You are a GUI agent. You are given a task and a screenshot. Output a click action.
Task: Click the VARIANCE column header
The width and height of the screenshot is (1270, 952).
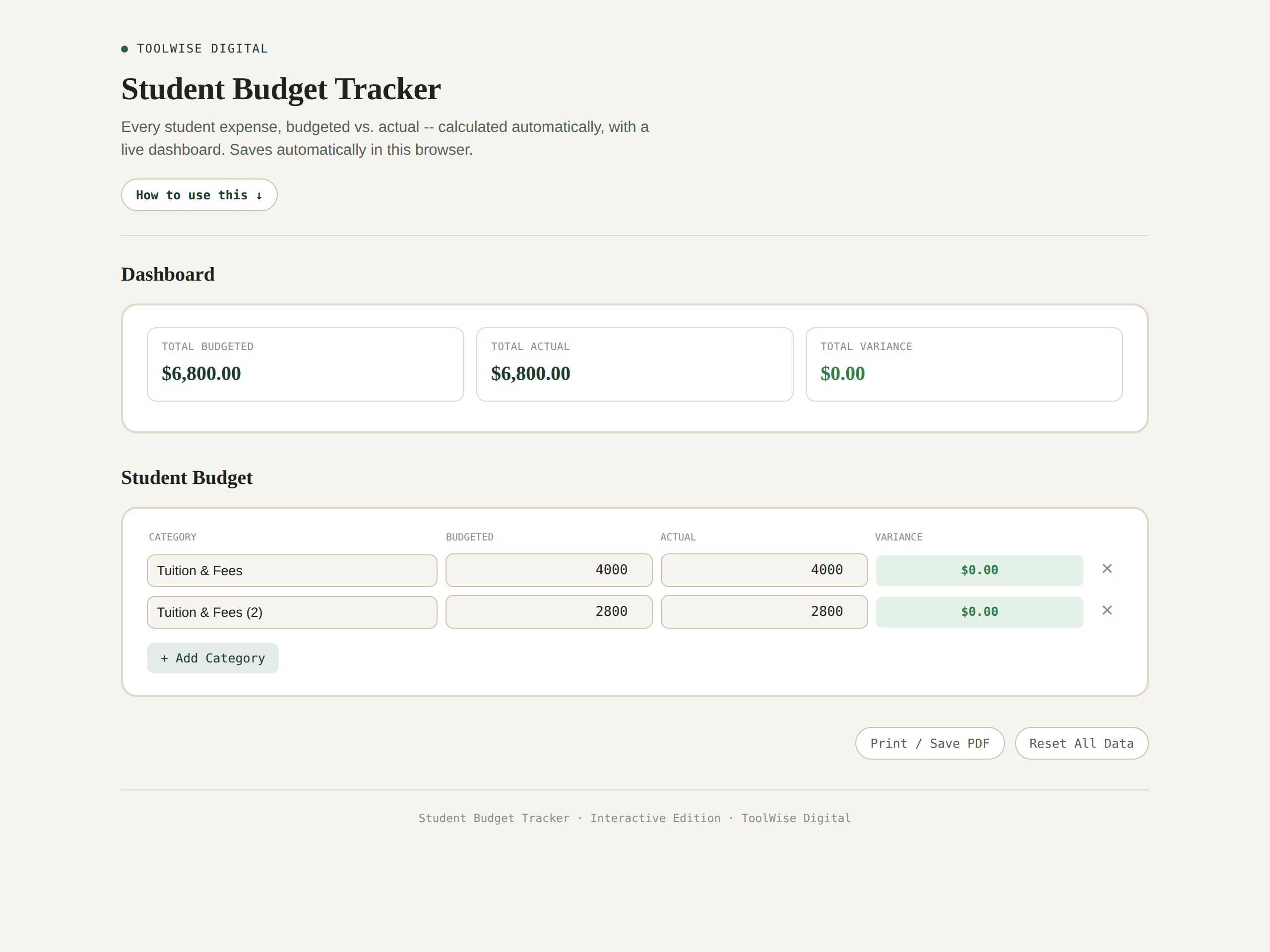(898, 537)
